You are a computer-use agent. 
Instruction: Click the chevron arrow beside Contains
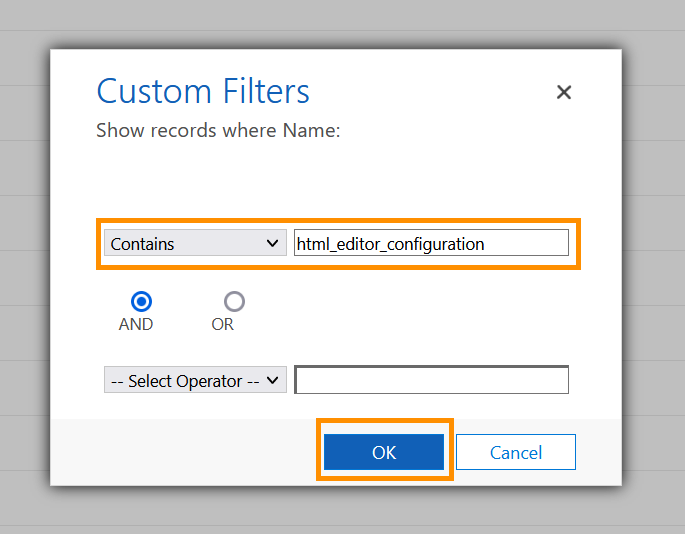[x=272, y=243]
